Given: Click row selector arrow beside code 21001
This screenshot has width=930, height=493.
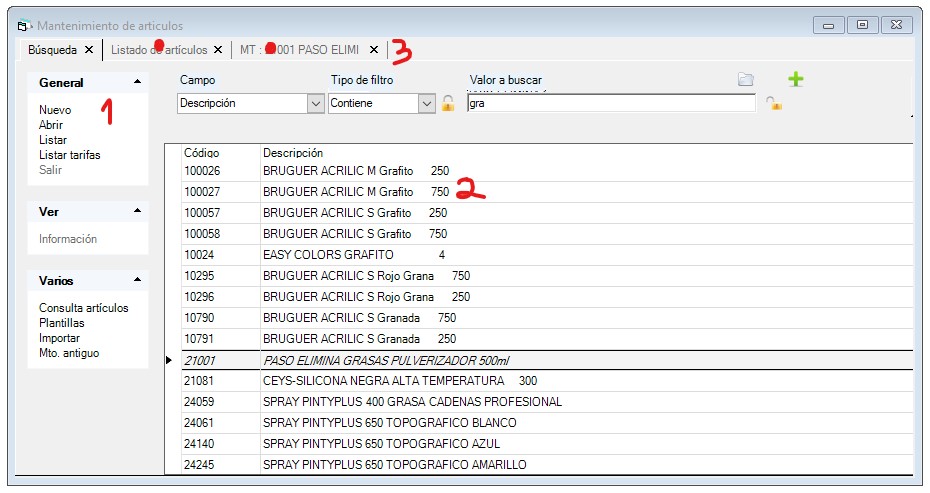Looking at the screenshot, I should tap(170, 360).
